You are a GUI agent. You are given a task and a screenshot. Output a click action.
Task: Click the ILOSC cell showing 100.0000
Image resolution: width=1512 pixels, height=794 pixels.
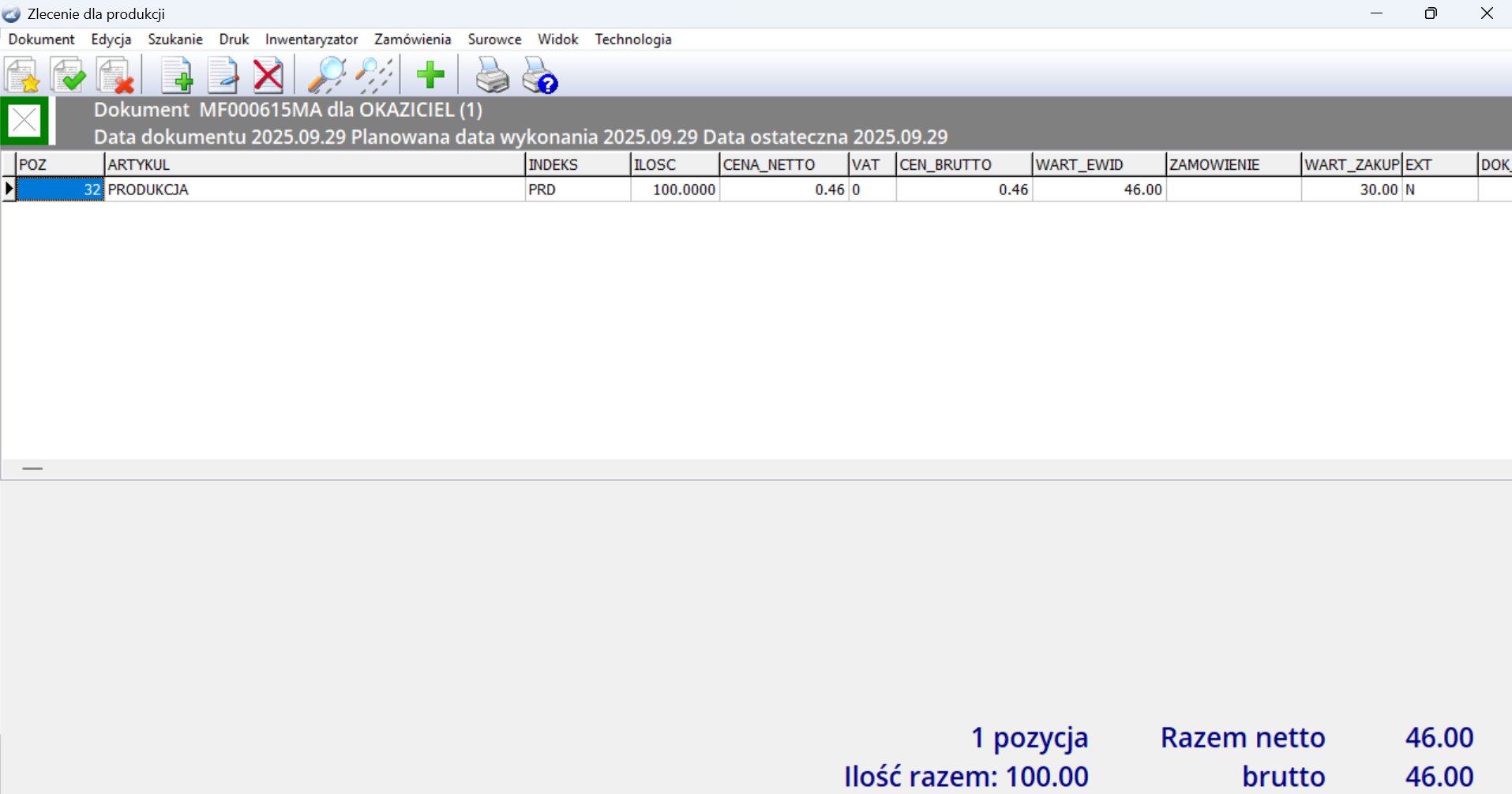[675, 190]
